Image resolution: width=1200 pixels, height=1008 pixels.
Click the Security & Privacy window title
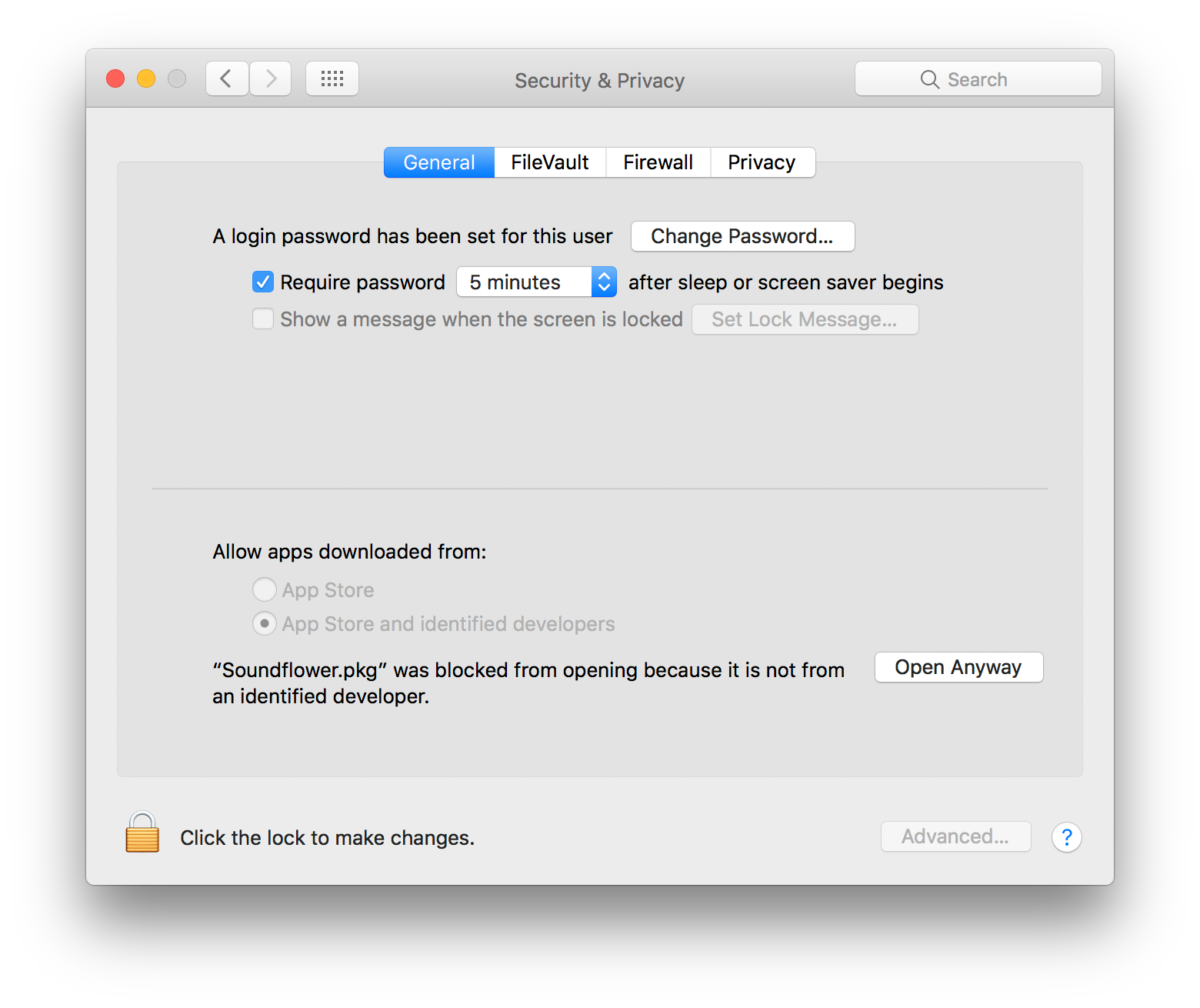point(599,80)
